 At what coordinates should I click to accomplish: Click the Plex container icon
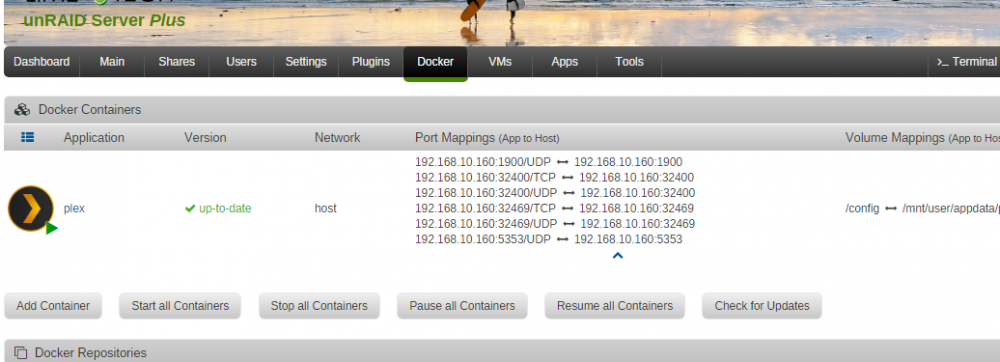(31, 208)
